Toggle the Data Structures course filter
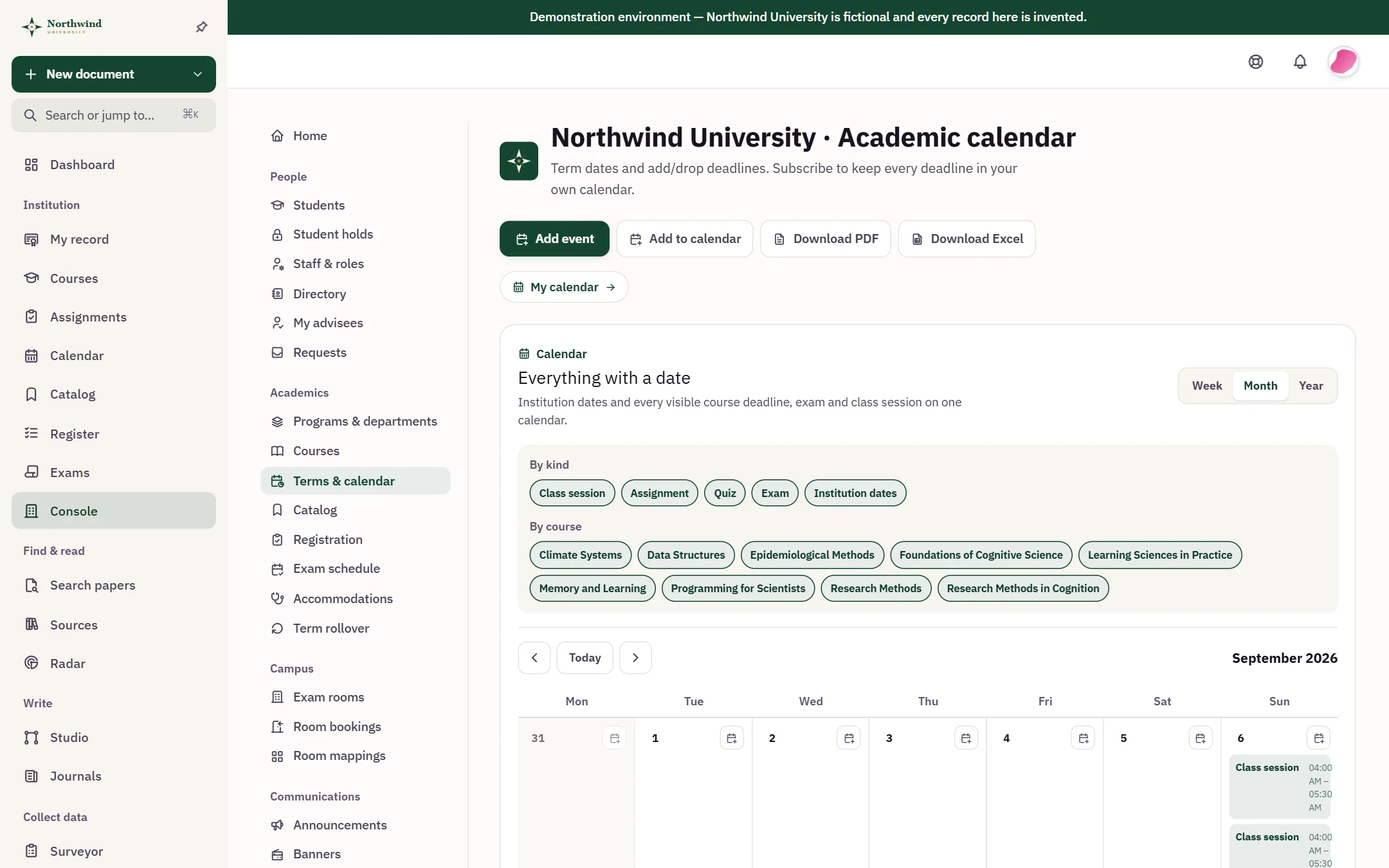Image resolution: width=1389 pixels, height=868 pixels. coord(686,555)
